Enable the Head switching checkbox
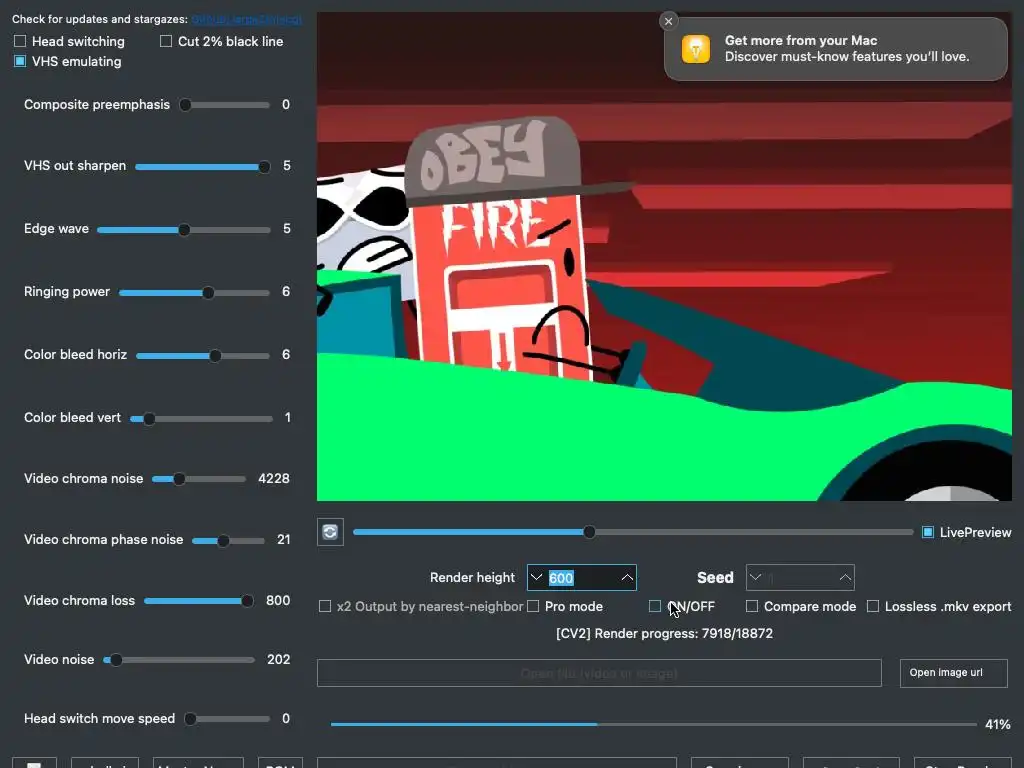The image size is (1024, 768). click(x=20, y=41)
